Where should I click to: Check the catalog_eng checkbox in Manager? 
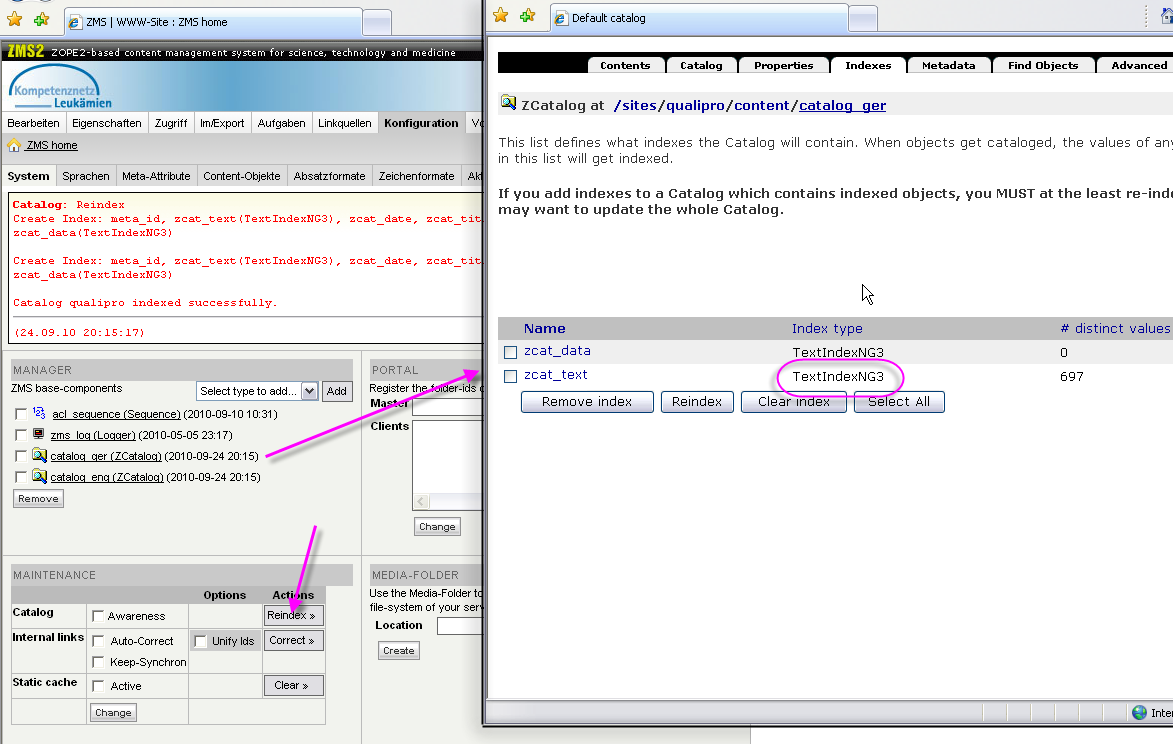pyautogui.click(x=21, y=476)
